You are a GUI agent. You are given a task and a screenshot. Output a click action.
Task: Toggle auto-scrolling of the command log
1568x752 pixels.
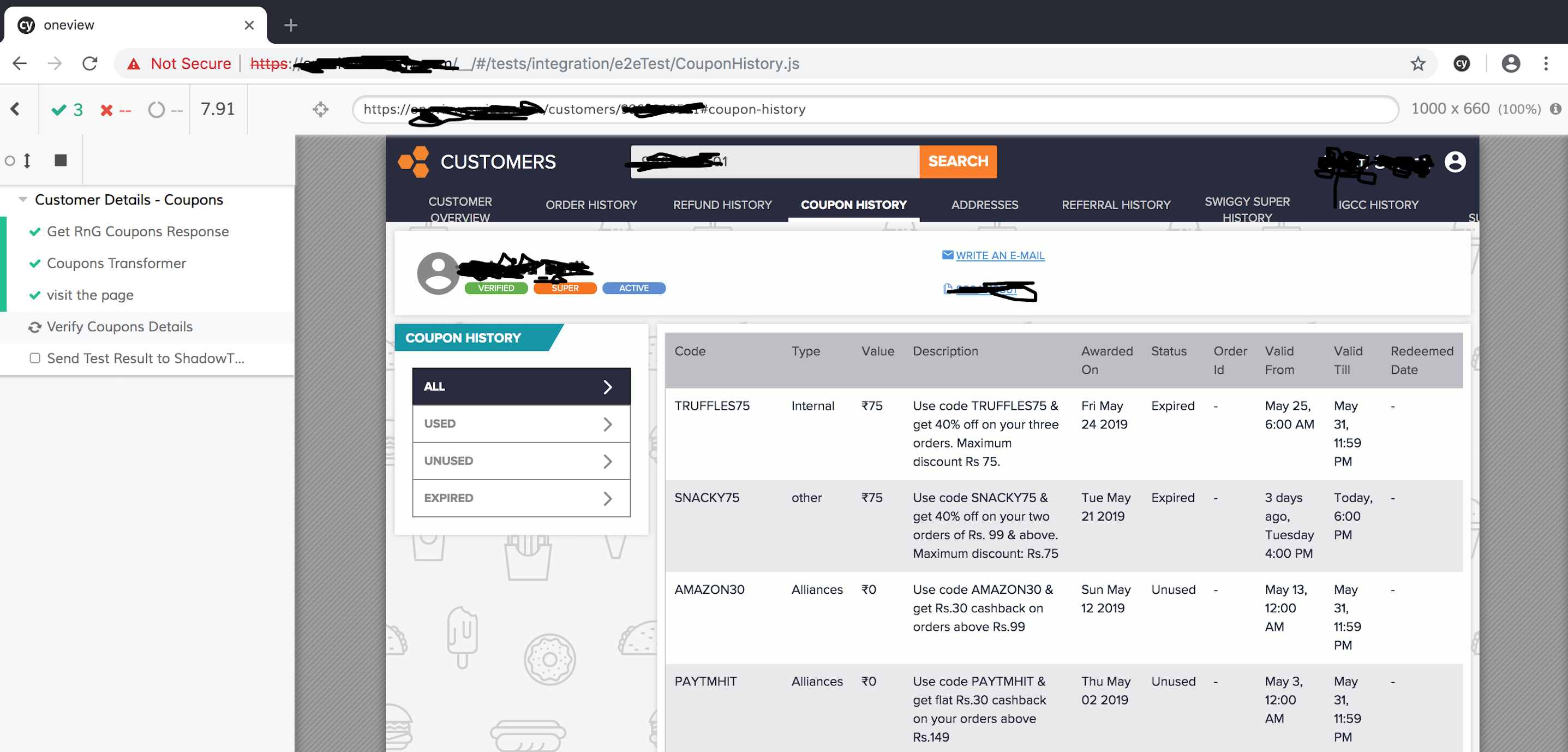pos(26,160)
